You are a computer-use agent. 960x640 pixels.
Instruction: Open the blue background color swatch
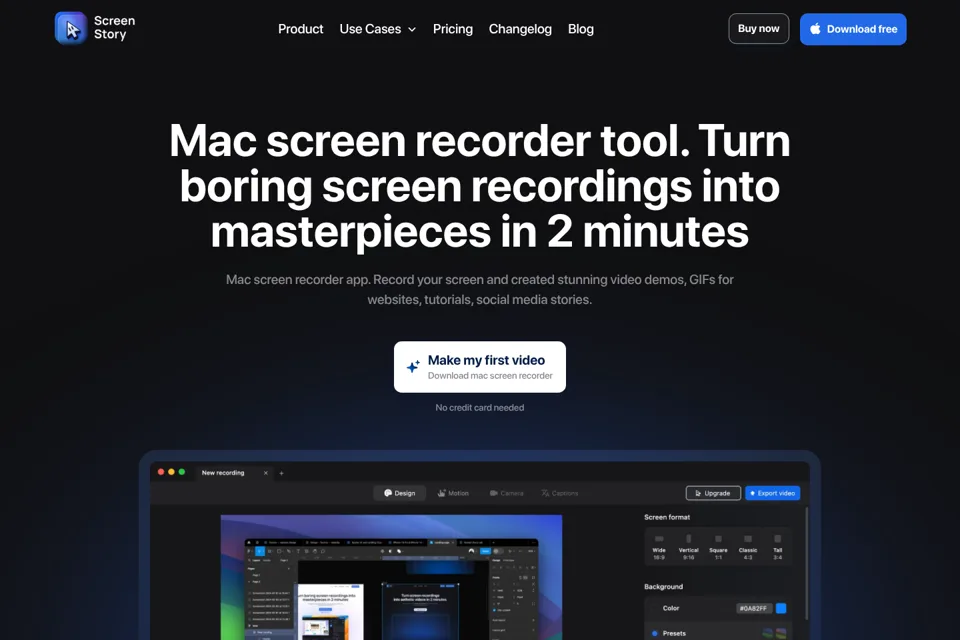pos(781,608)
